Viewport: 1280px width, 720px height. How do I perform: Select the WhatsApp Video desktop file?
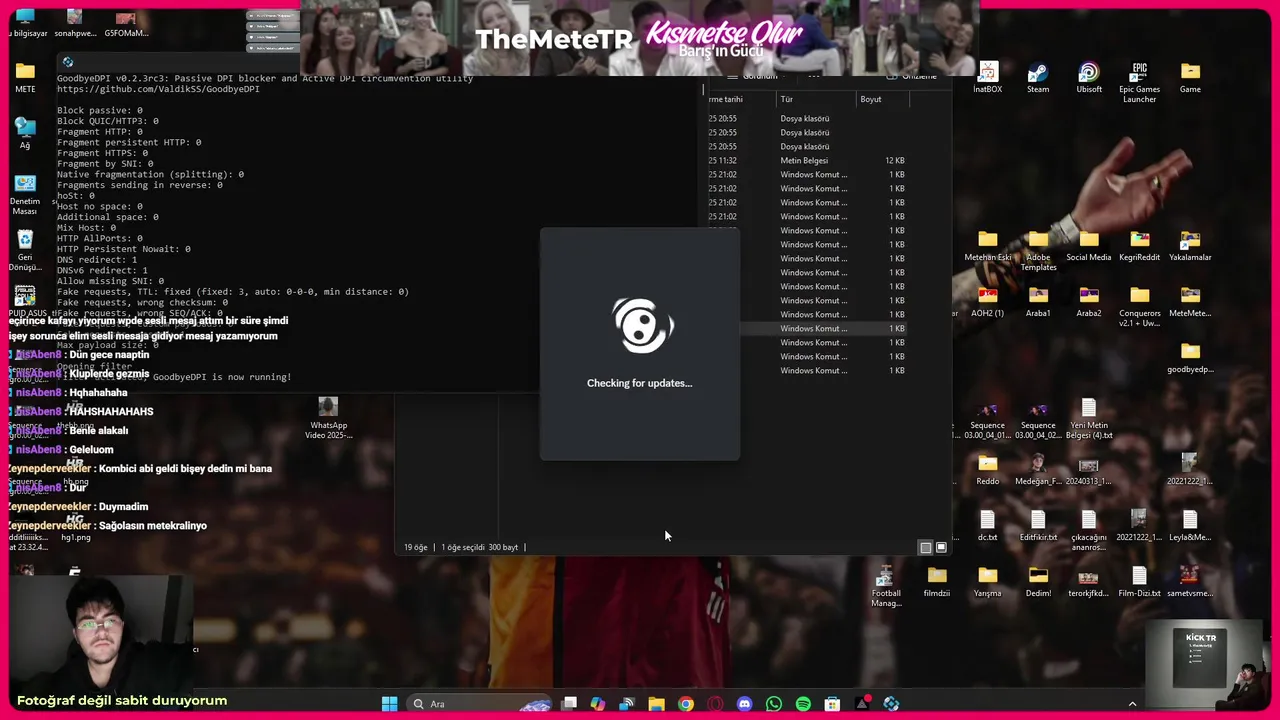coord(328,419)
